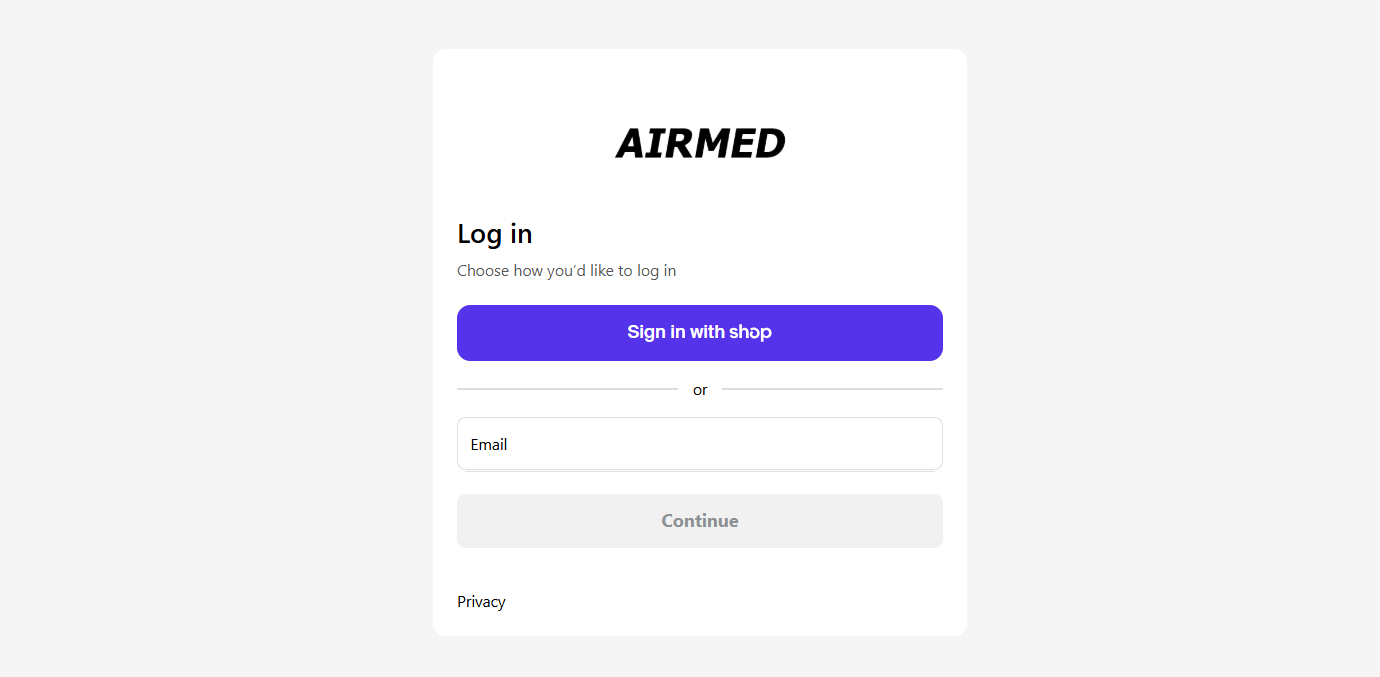
Task: Choose the purple Shop sign-in option
Action: click(x=699, y=333)
